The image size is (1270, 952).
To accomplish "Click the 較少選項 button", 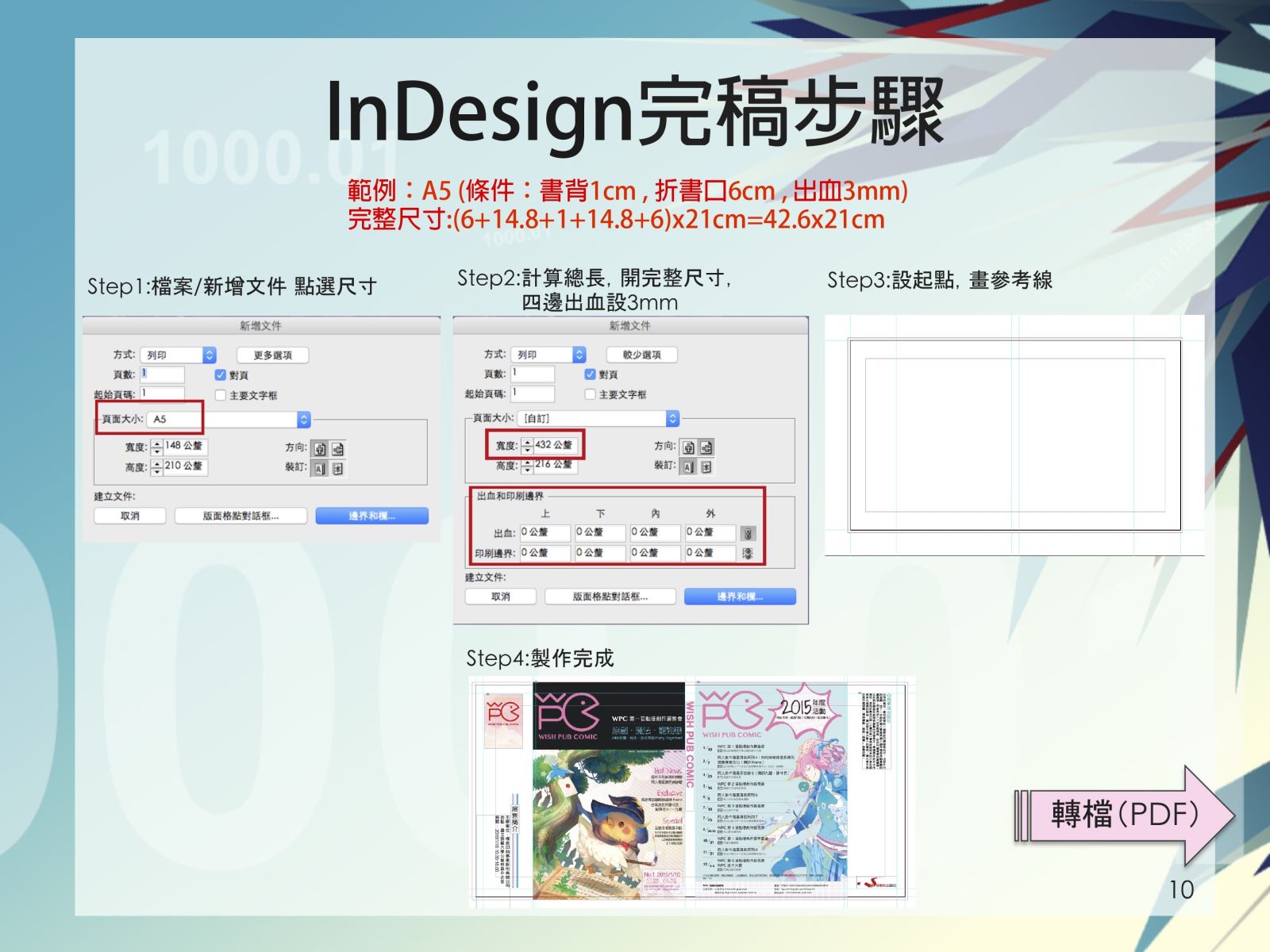I will (641, 355).
